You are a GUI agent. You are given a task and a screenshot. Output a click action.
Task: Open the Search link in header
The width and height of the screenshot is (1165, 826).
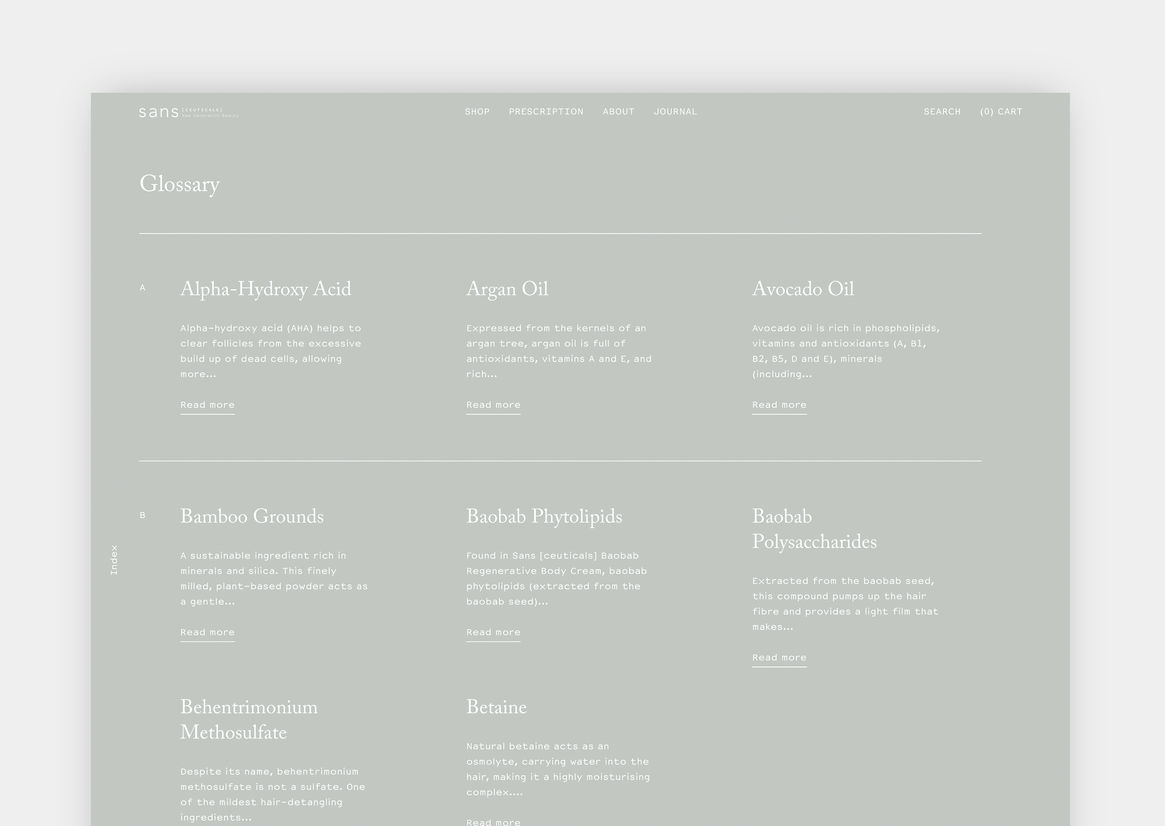(942, 112)
